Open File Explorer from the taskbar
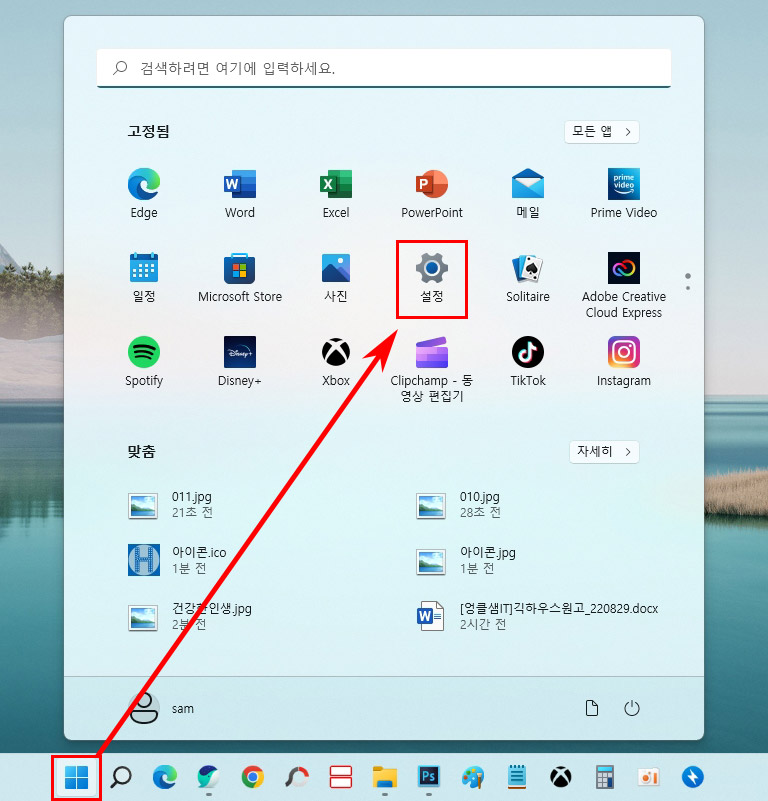768x801 pixels. [385, 777]
